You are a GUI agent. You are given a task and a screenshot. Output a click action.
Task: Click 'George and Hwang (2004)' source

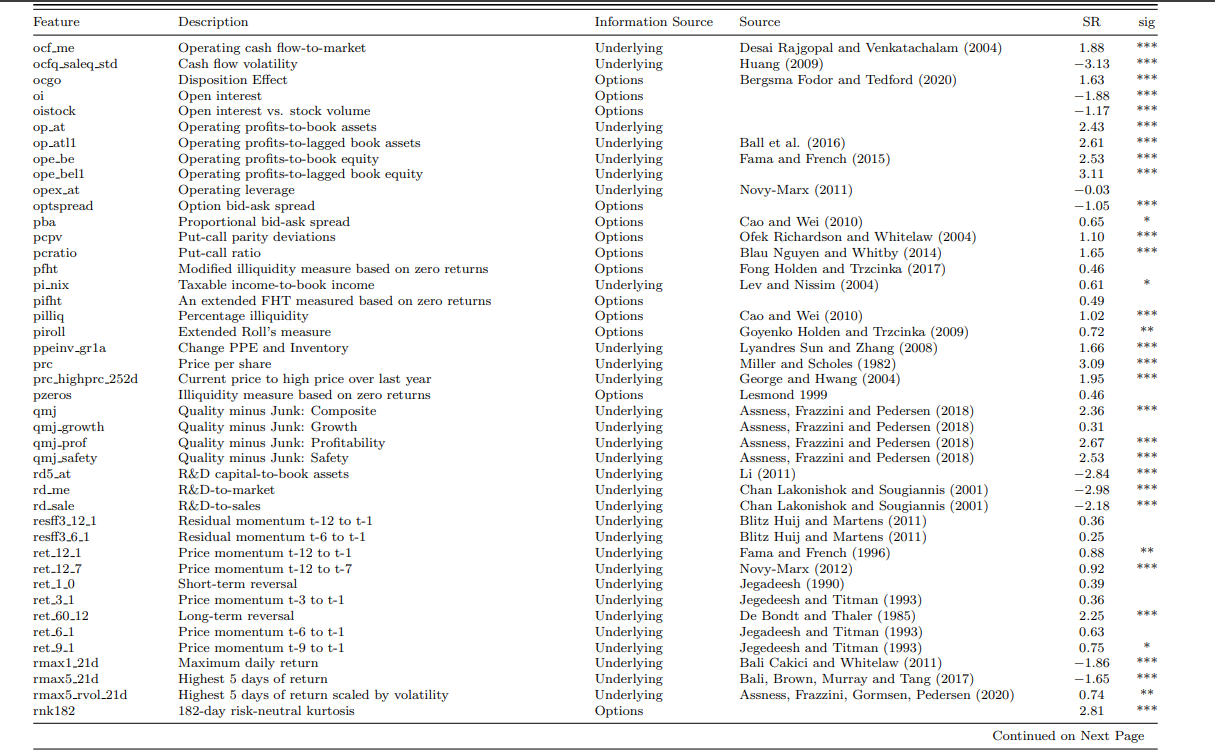(819, 379)
